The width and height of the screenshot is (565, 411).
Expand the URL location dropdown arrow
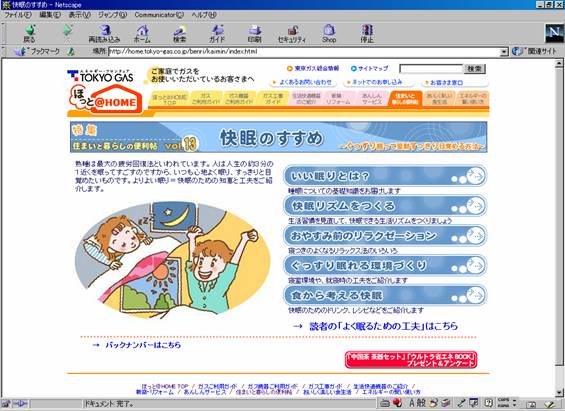(x=504, y=52)
